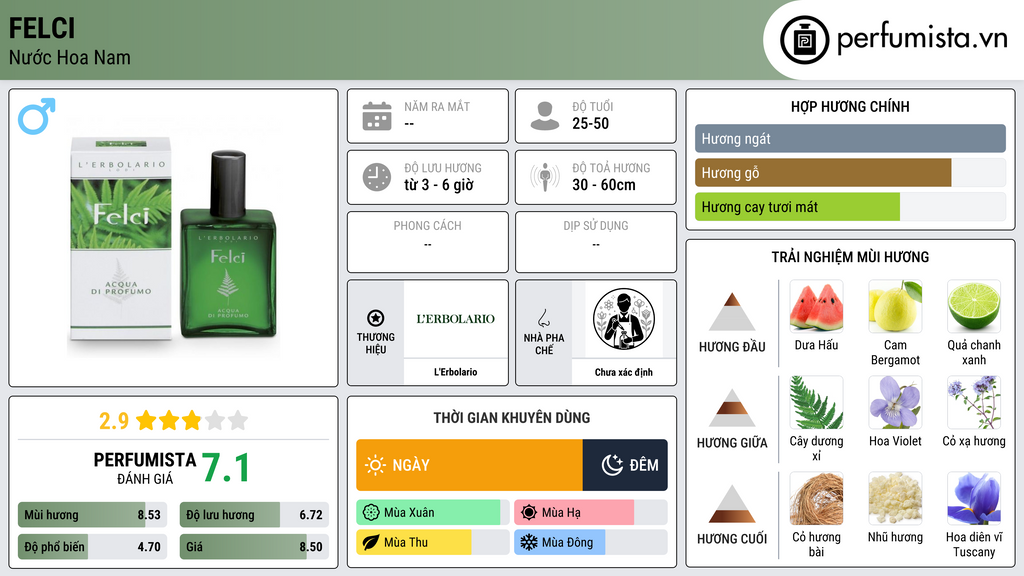Viewport: 1024px width, 576px height.
Task: Click the leaf icon for Mùa Thu
Action: coord(371,543)
